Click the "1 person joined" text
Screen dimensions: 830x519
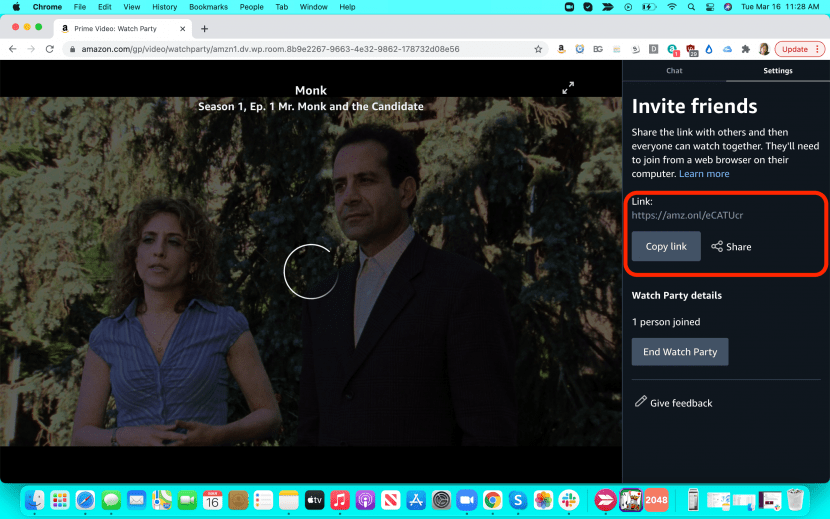[666, 322]
